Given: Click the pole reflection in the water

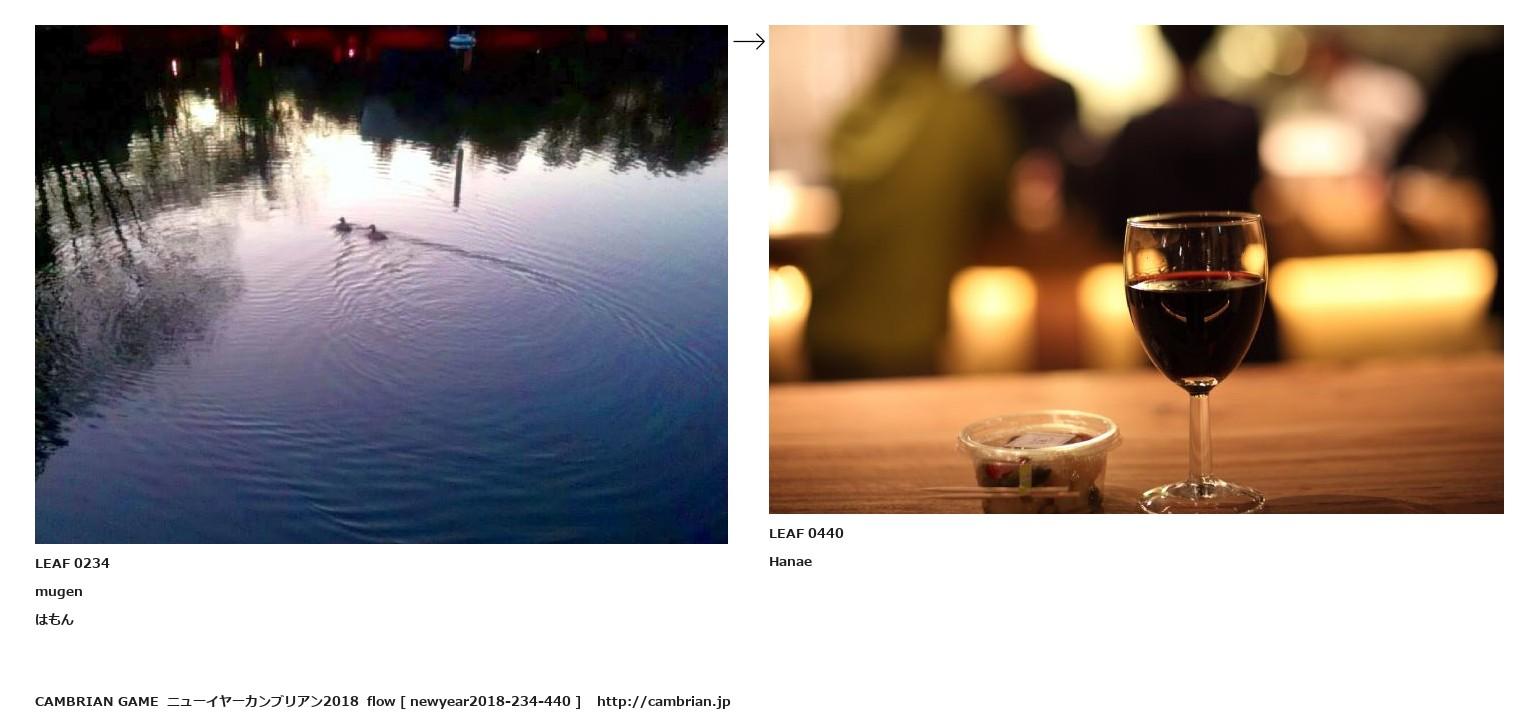Looking at the screenshot, I should coord(458,177).
